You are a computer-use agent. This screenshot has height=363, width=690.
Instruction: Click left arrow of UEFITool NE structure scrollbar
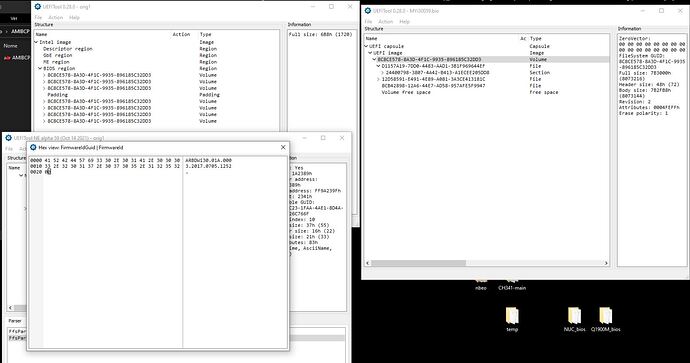click(11, 308)
